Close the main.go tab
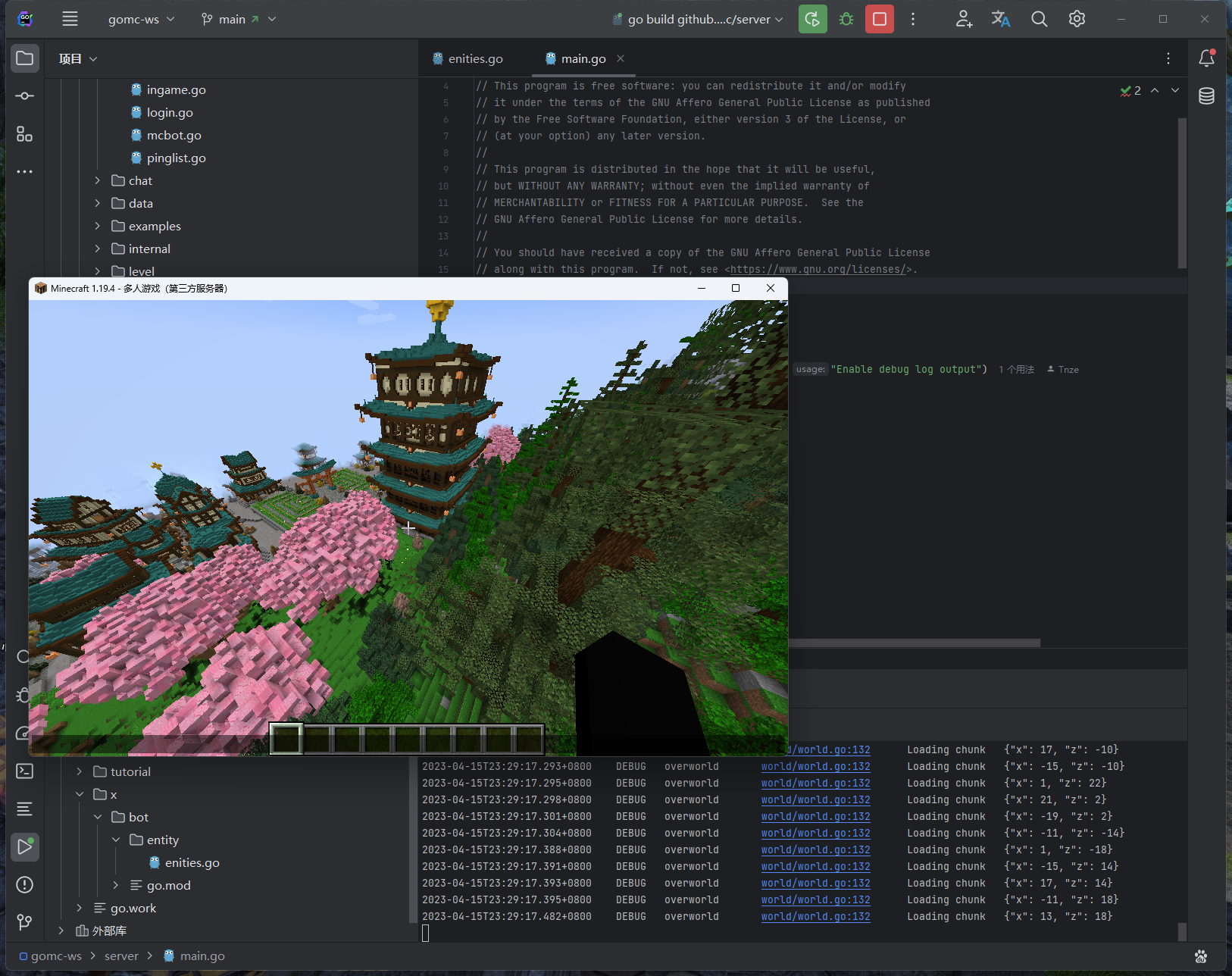The image size is (1232, 976). 621,58
